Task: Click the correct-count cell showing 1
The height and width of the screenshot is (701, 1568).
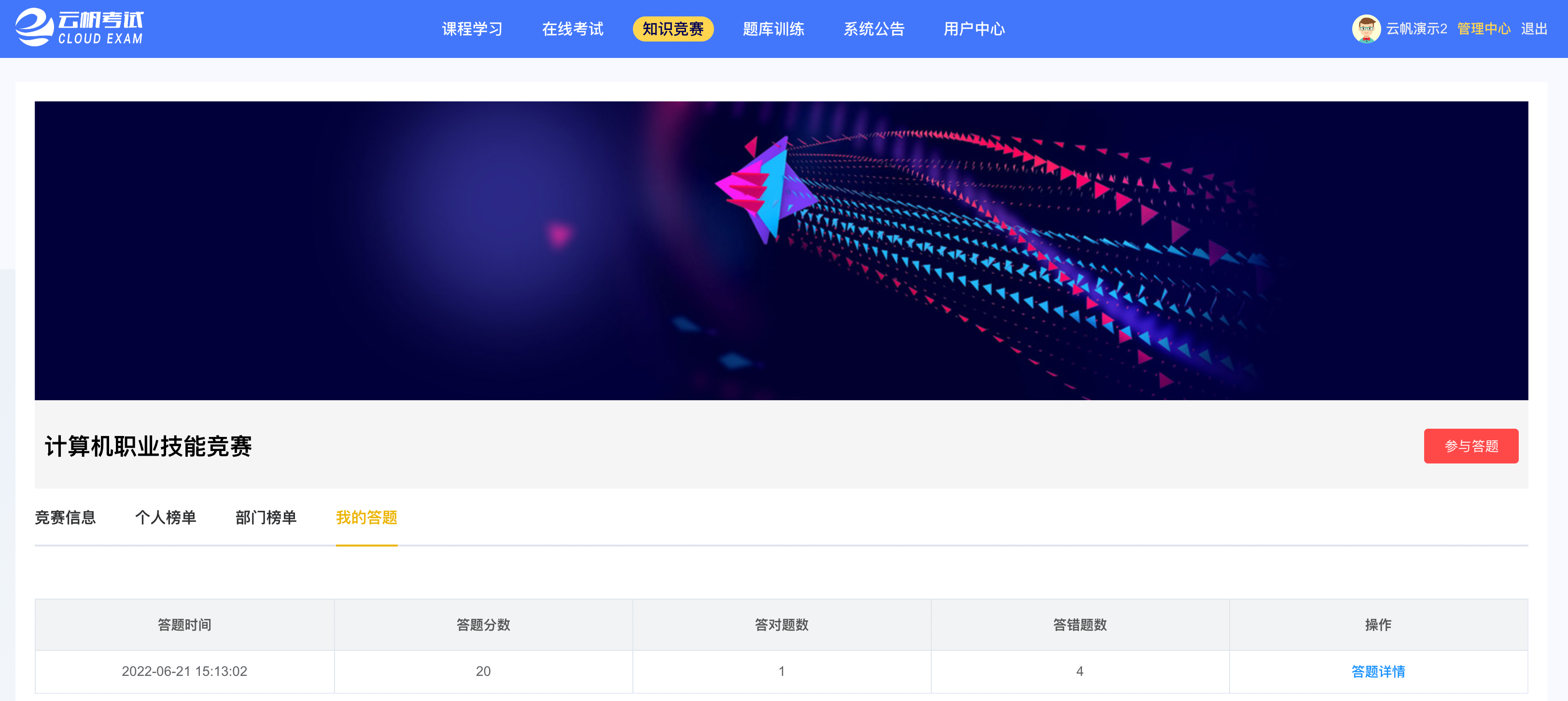Action: [x=782, y=671]
